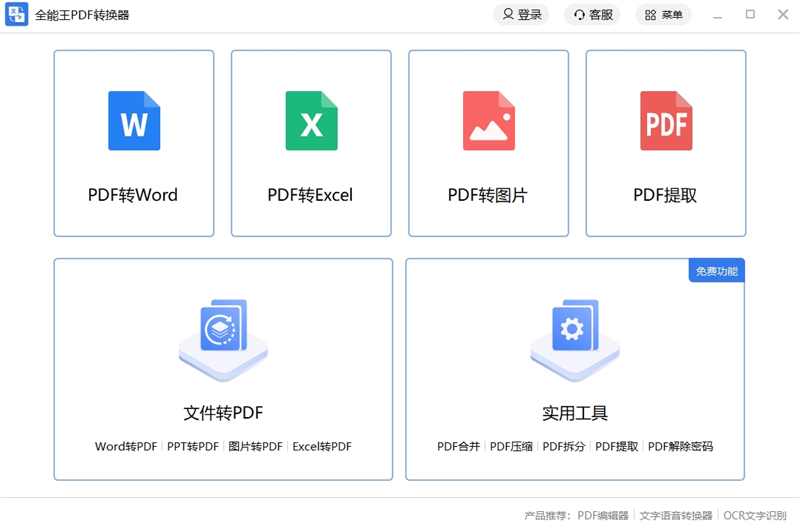
Task: Open the 登录 login button
Action: (521, 14)
